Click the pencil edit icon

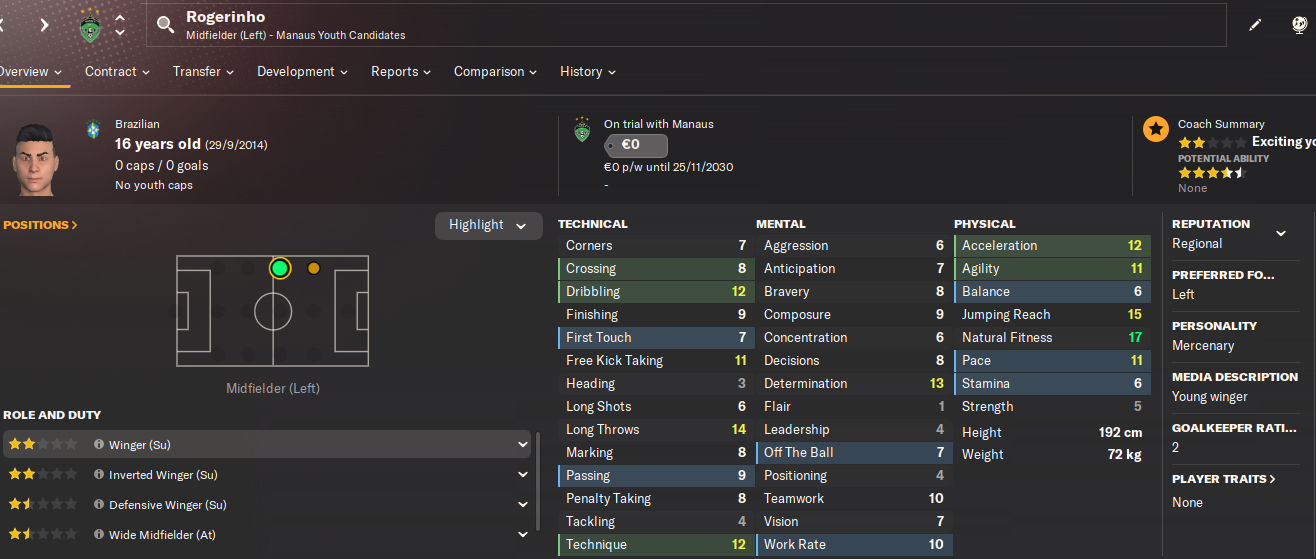(x=1256, y=25)
